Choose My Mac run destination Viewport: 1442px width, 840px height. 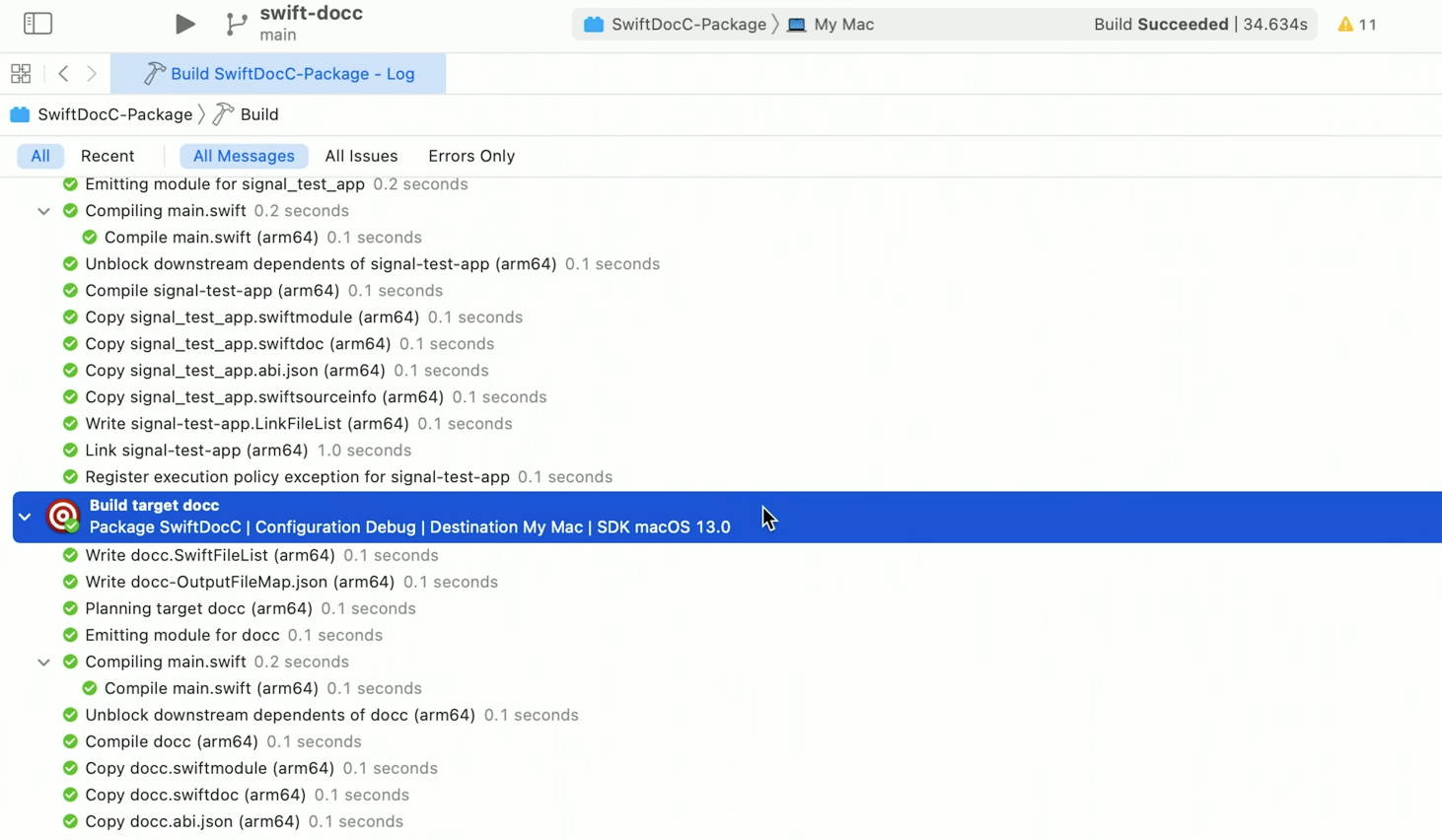(x=830, y=25)
